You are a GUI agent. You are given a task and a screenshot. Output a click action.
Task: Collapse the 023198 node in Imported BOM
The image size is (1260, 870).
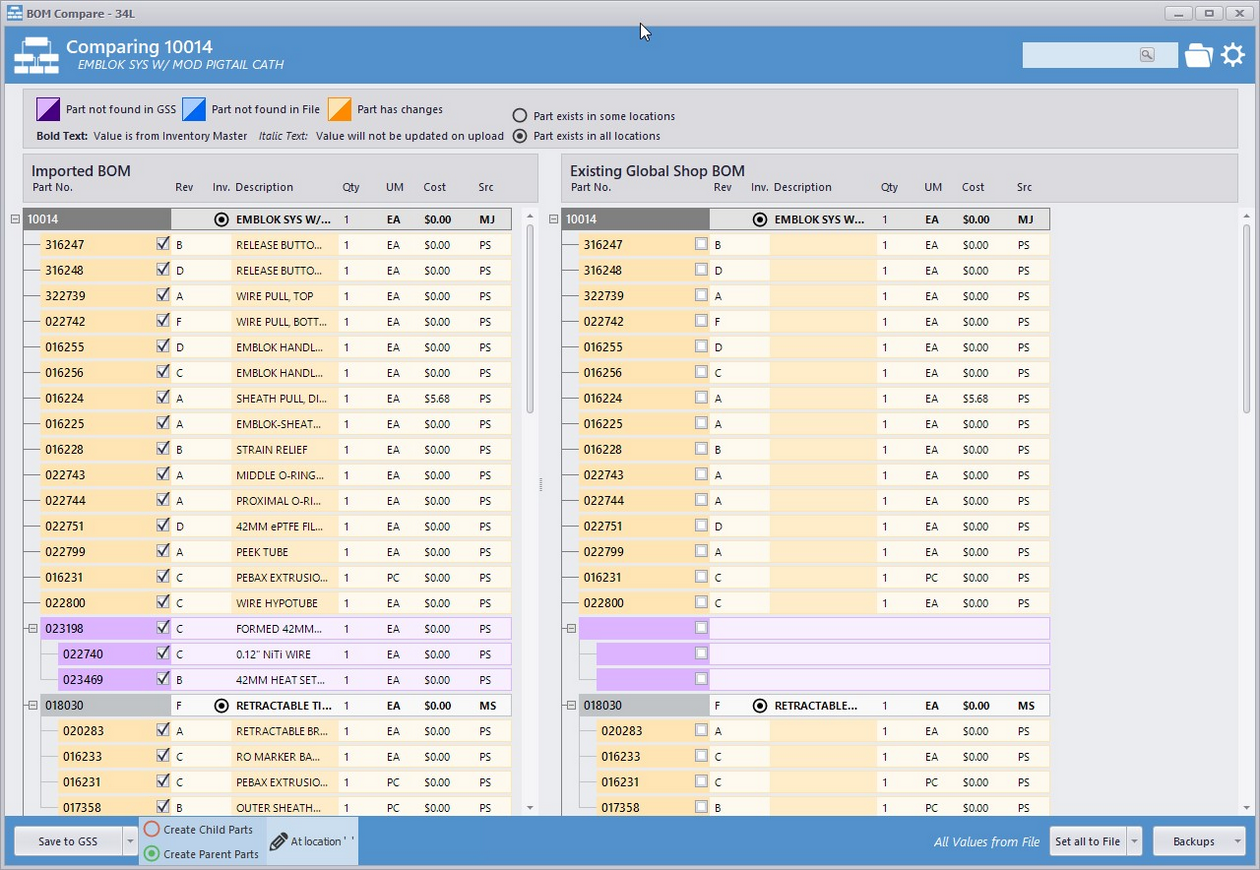[x=33, y=629]
